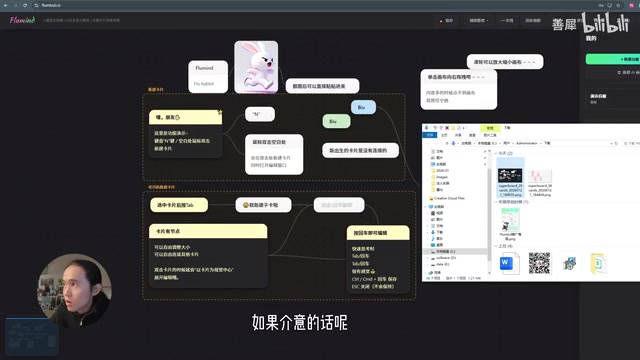Viewport: 640px width, 360px height.
Task: Select the white card with body text below the "N" card
Action: click(x=274, y=154)
